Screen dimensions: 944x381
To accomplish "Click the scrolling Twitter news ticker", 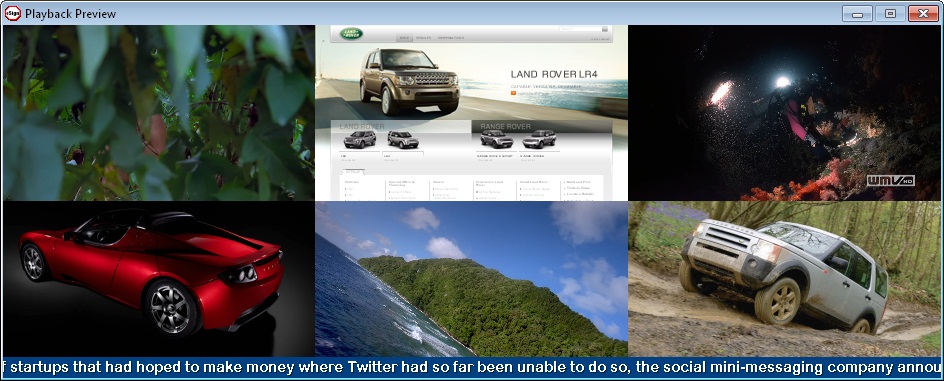I will click(x=471, y=367).
